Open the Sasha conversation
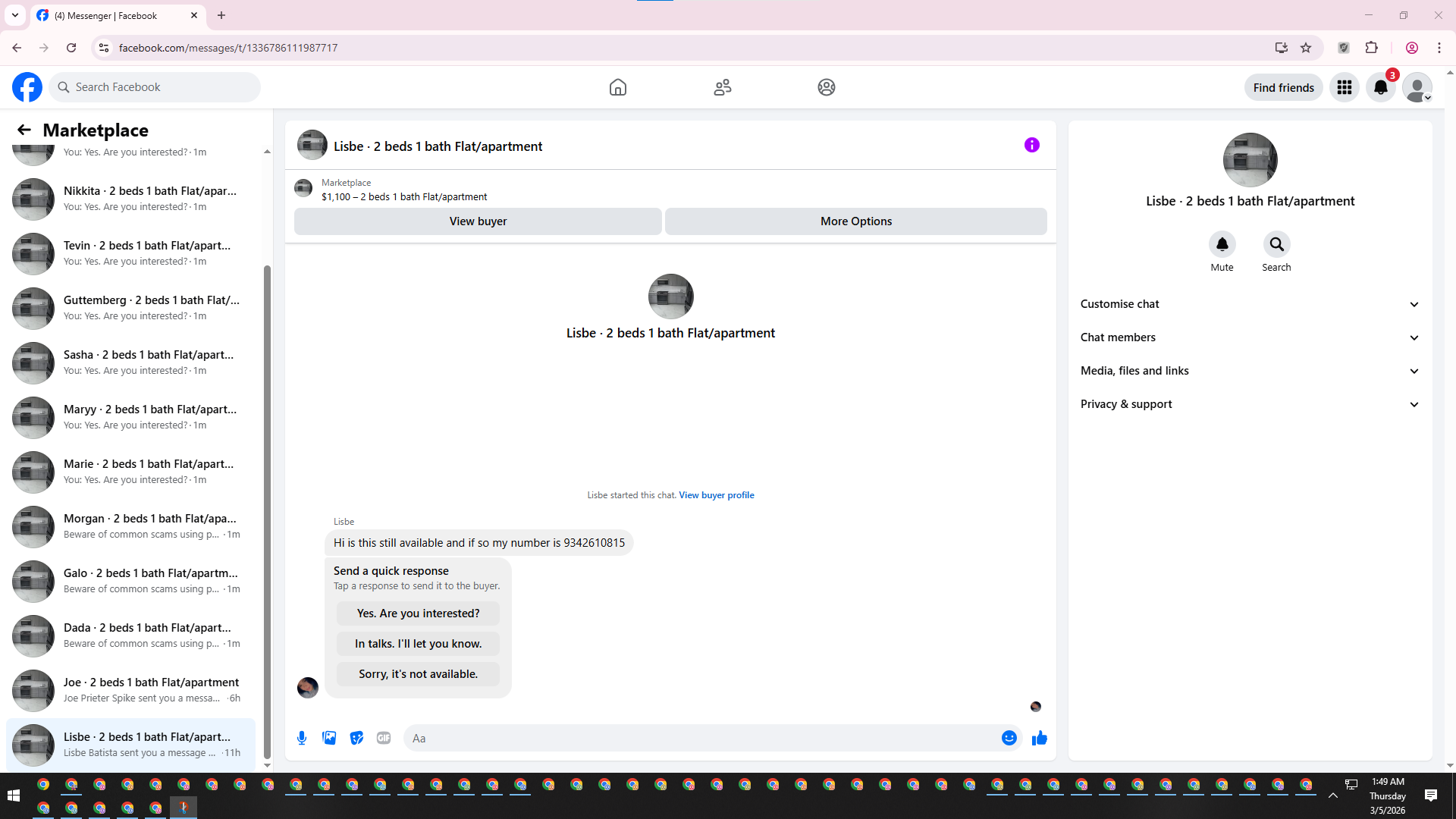Viewport: 1456px width, 819px height. pos(130,362)
